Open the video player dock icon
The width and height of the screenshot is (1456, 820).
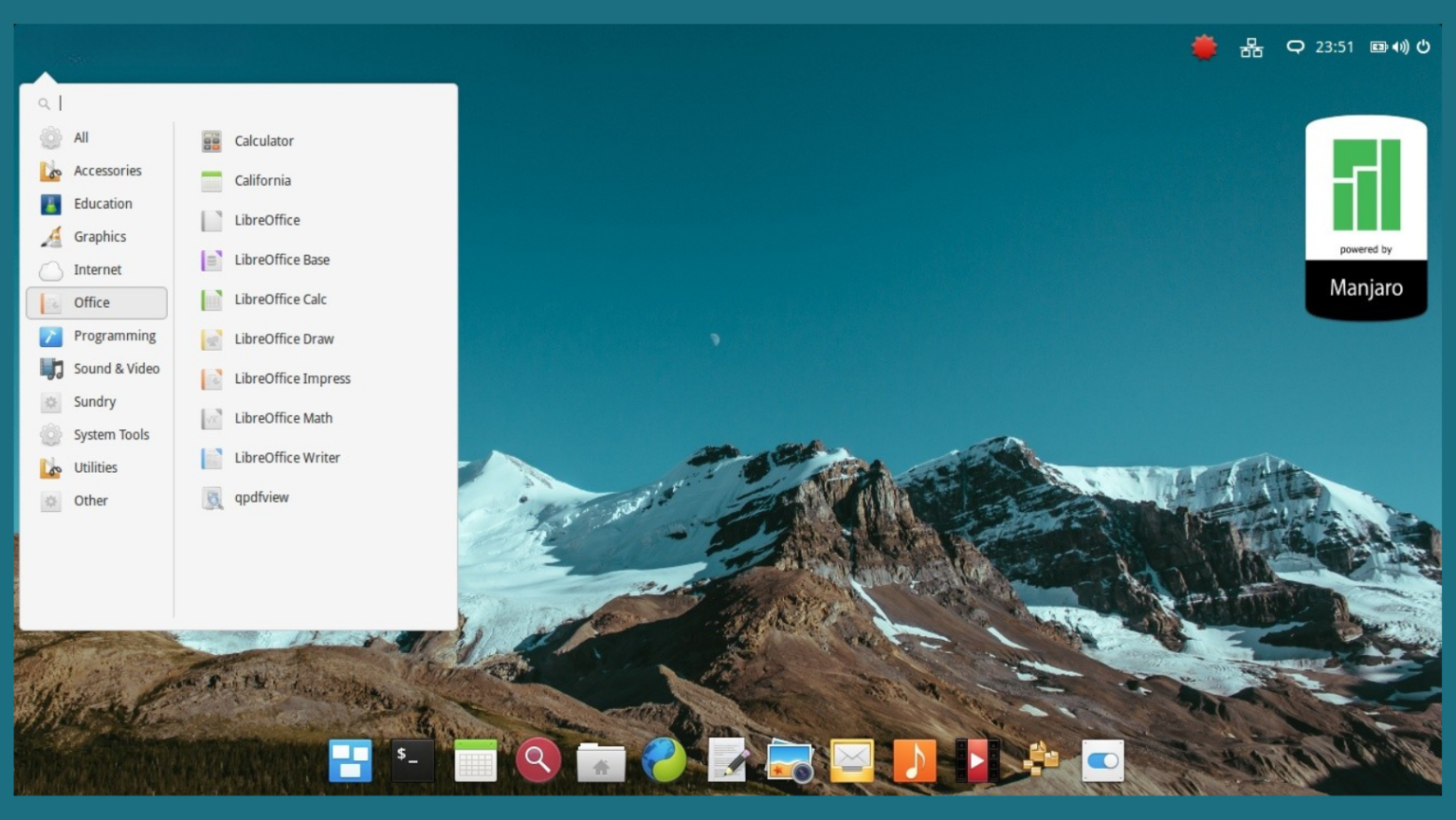[976, 760]
